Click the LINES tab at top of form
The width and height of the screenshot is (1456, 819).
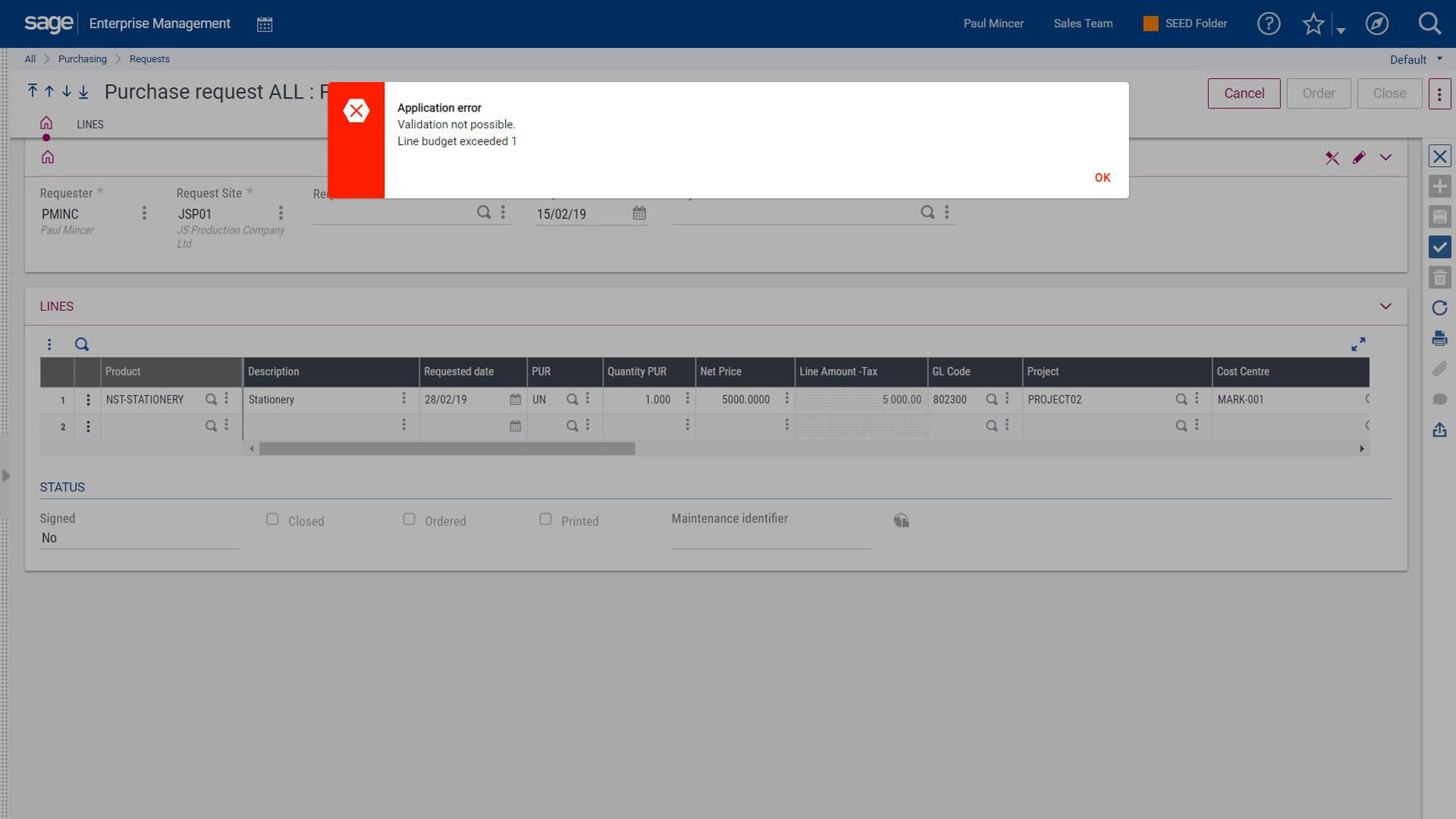[x=91, y=124]
